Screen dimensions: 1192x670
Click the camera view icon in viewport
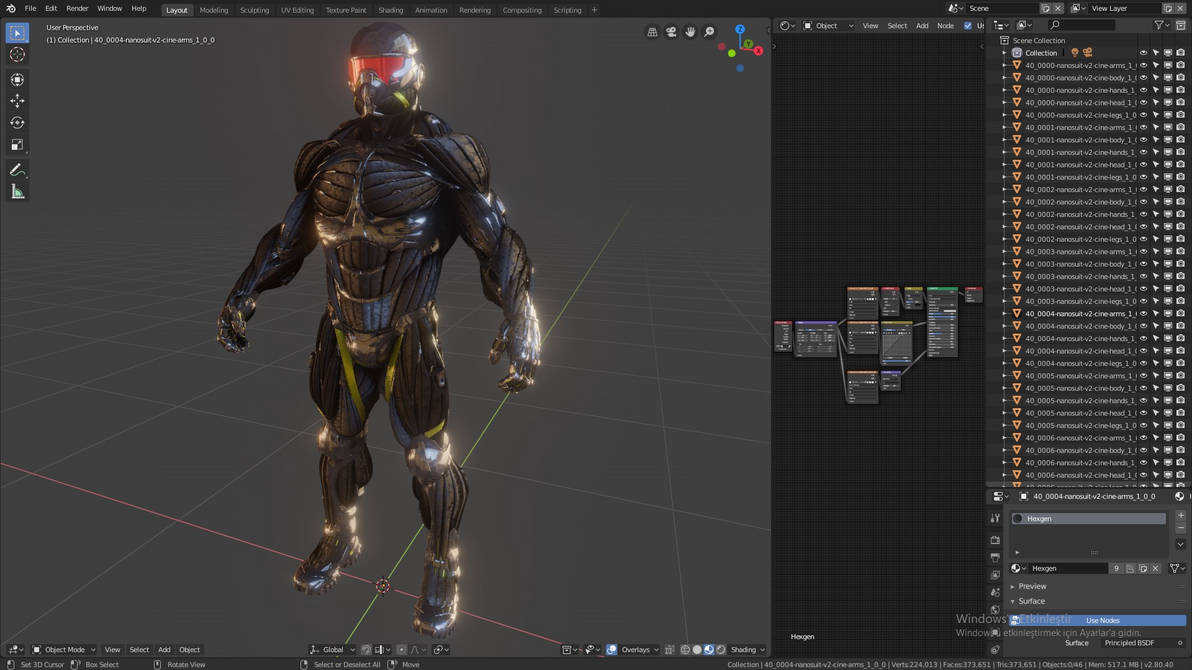pyautogui.click(x=671, y=32)
